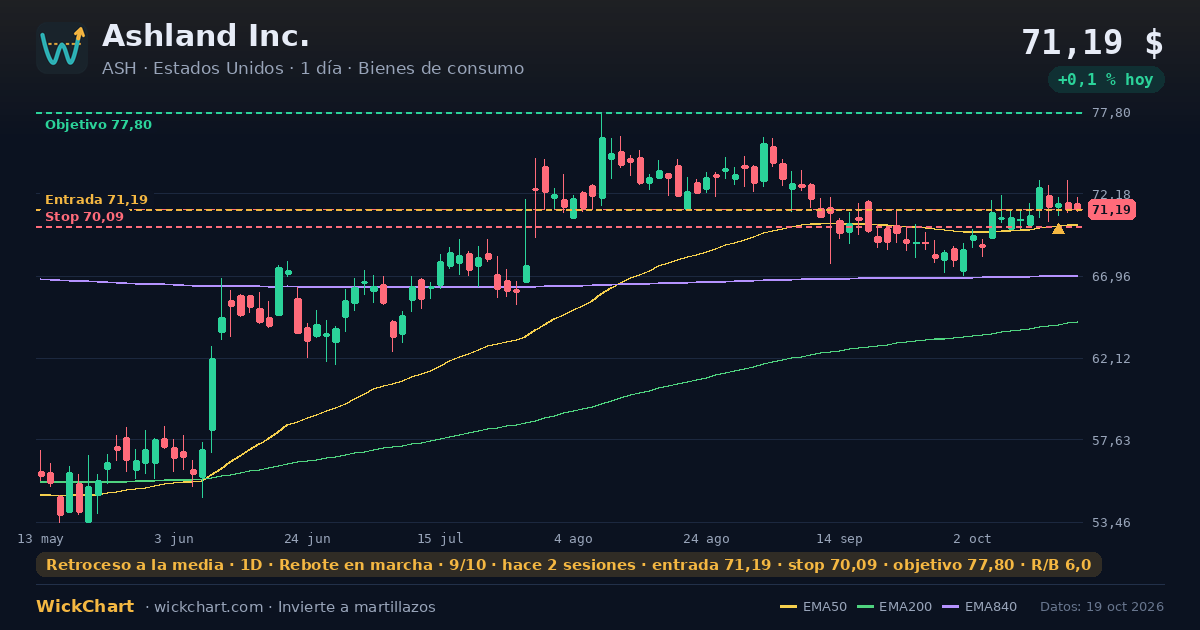Image resolution: width=1200 pixels, height=630 pixels.
Task: Click the red 71,19 current price tag on the axis
Action: (x=1111, y=210)
